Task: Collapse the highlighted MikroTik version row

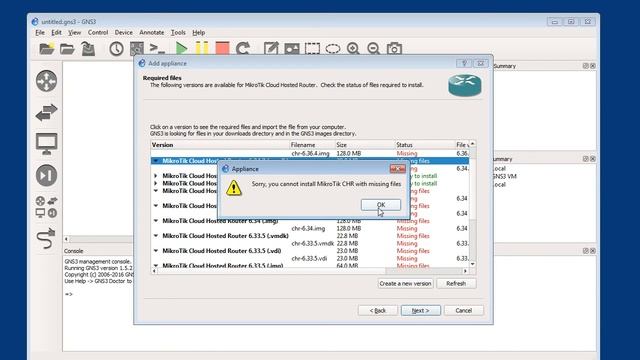Action: (156, 161)
